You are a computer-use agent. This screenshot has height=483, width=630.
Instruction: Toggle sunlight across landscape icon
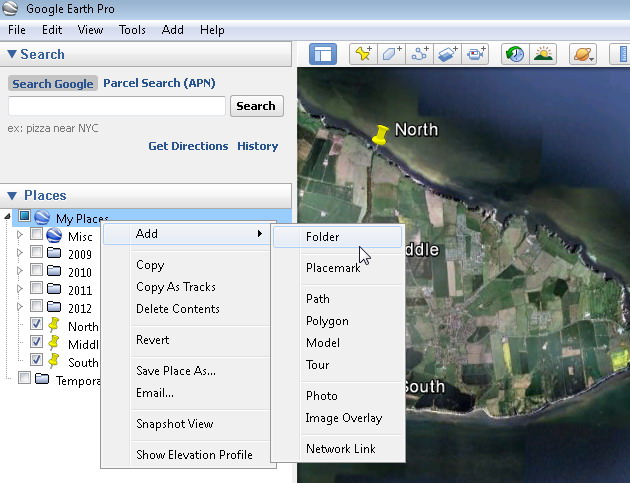tap(543, 54)
